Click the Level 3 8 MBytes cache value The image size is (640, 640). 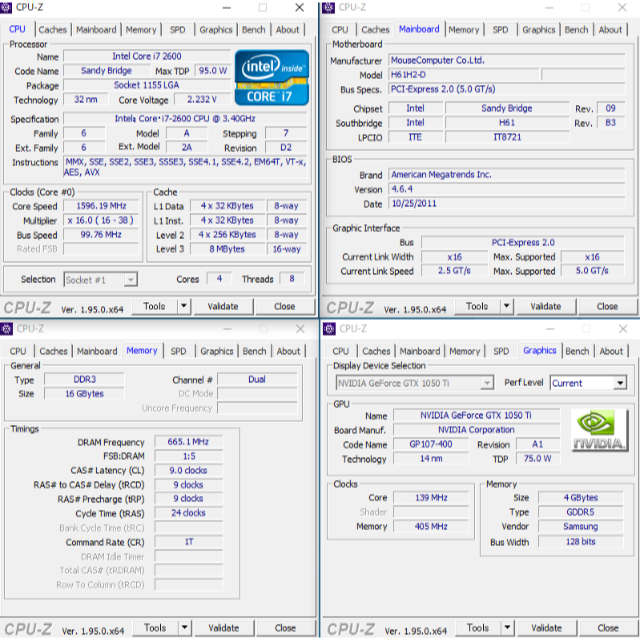[x=227, y=249]
